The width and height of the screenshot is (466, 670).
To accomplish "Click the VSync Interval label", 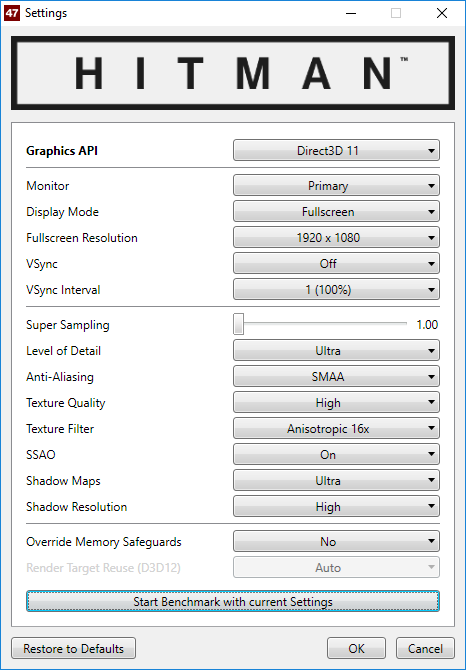I will pos(63,290).
